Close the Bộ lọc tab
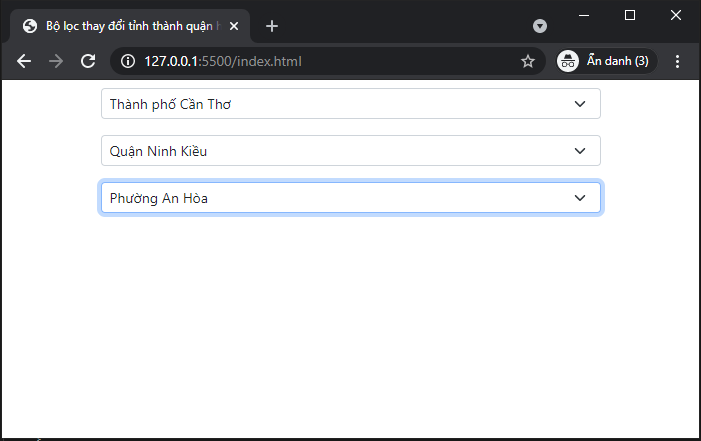Image resolution: width=701 pixels, height=441 pixels. point(234,27)
